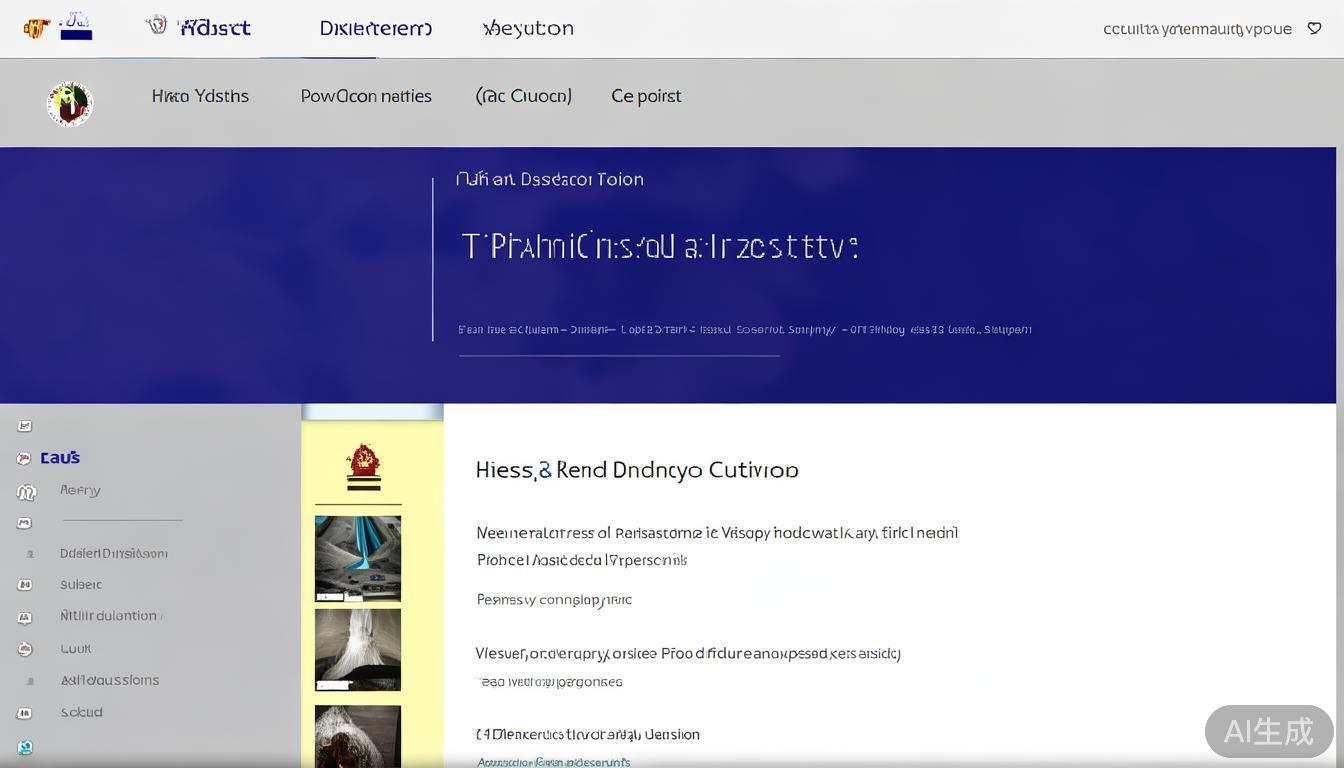Click the 'Ce poirst' navigation link
The height and width of the screenshot is (768, 1344).
tap(646, 96)
